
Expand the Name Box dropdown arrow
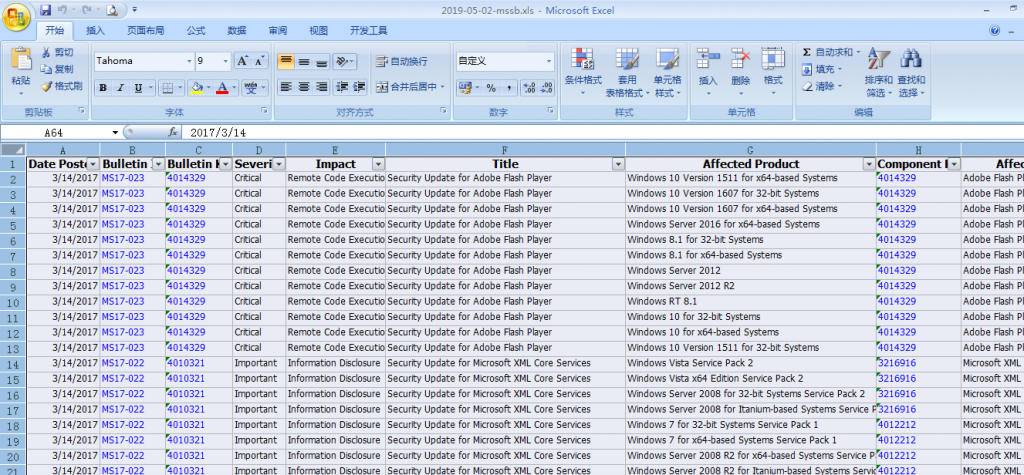click(116, 133)
